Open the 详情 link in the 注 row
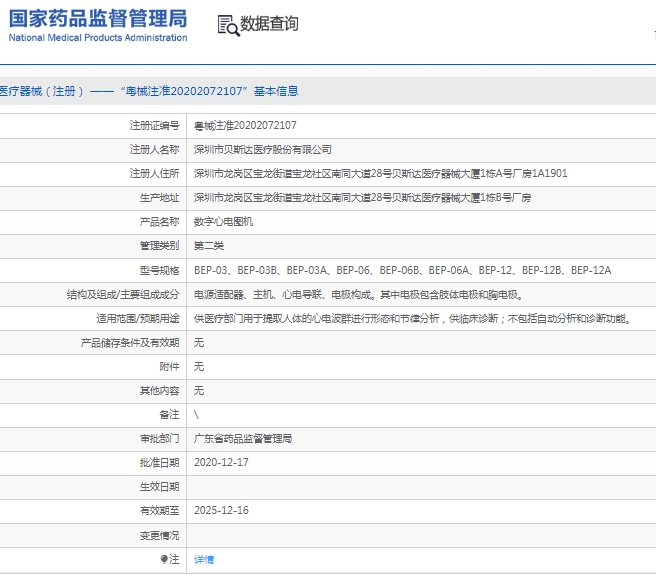 tap(204, 559)
